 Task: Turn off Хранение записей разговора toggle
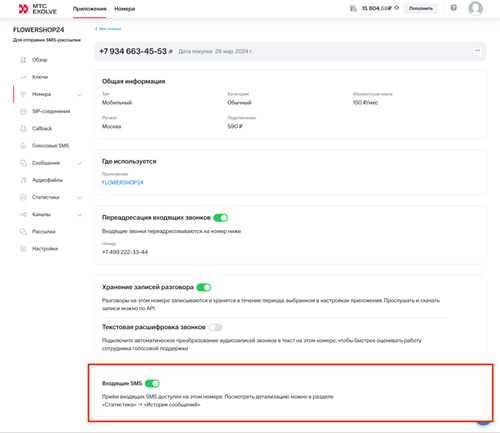point(204,287)
